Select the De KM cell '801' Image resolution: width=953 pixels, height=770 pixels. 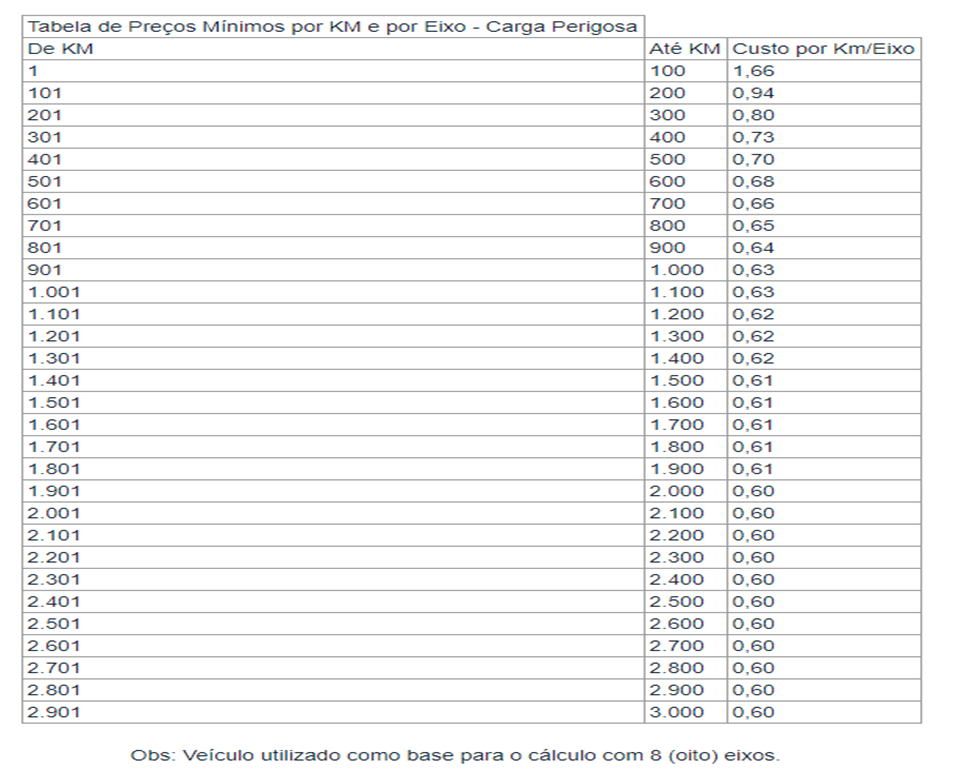333,248
